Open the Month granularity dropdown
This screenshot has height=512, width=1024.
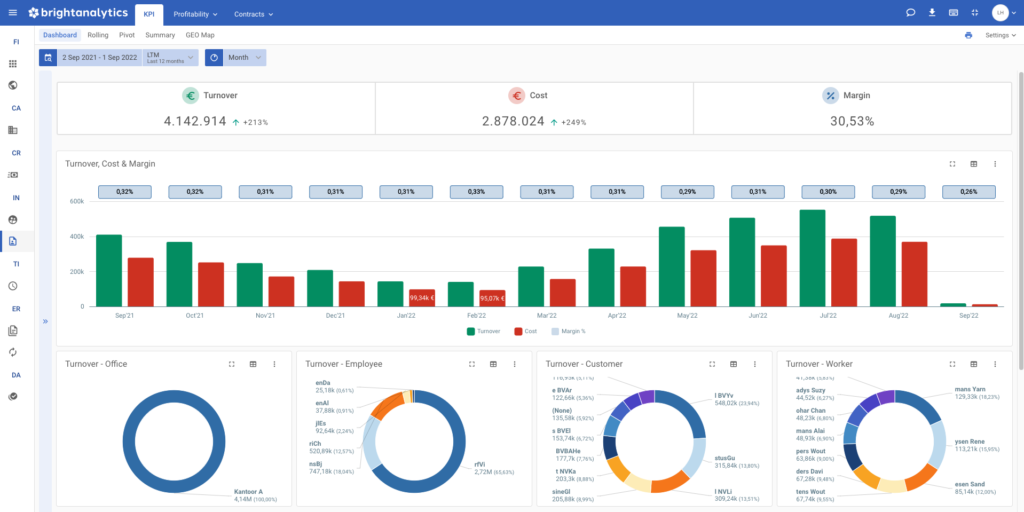[245, 57]
